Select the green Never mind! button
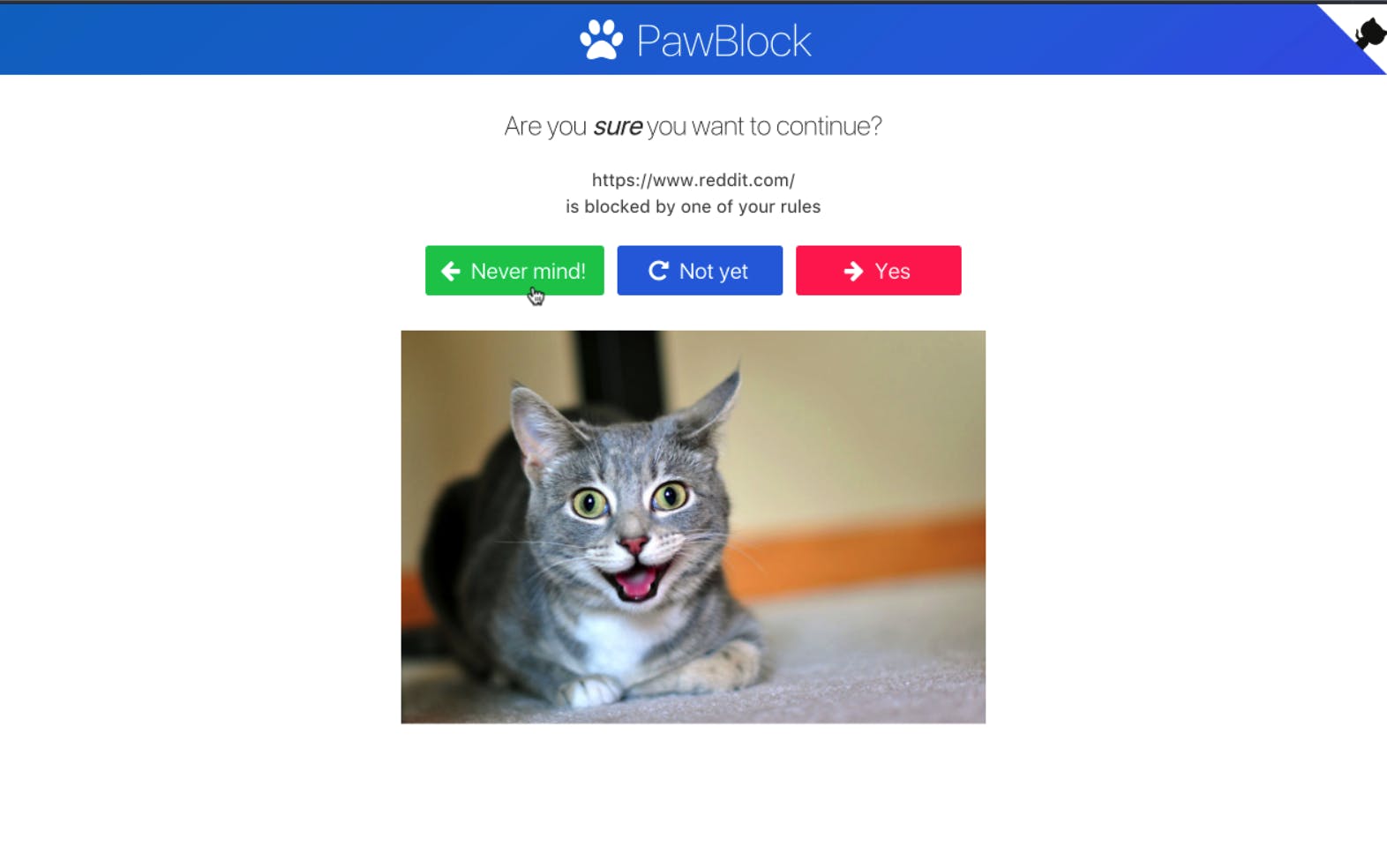 click(x=514, y=271)
